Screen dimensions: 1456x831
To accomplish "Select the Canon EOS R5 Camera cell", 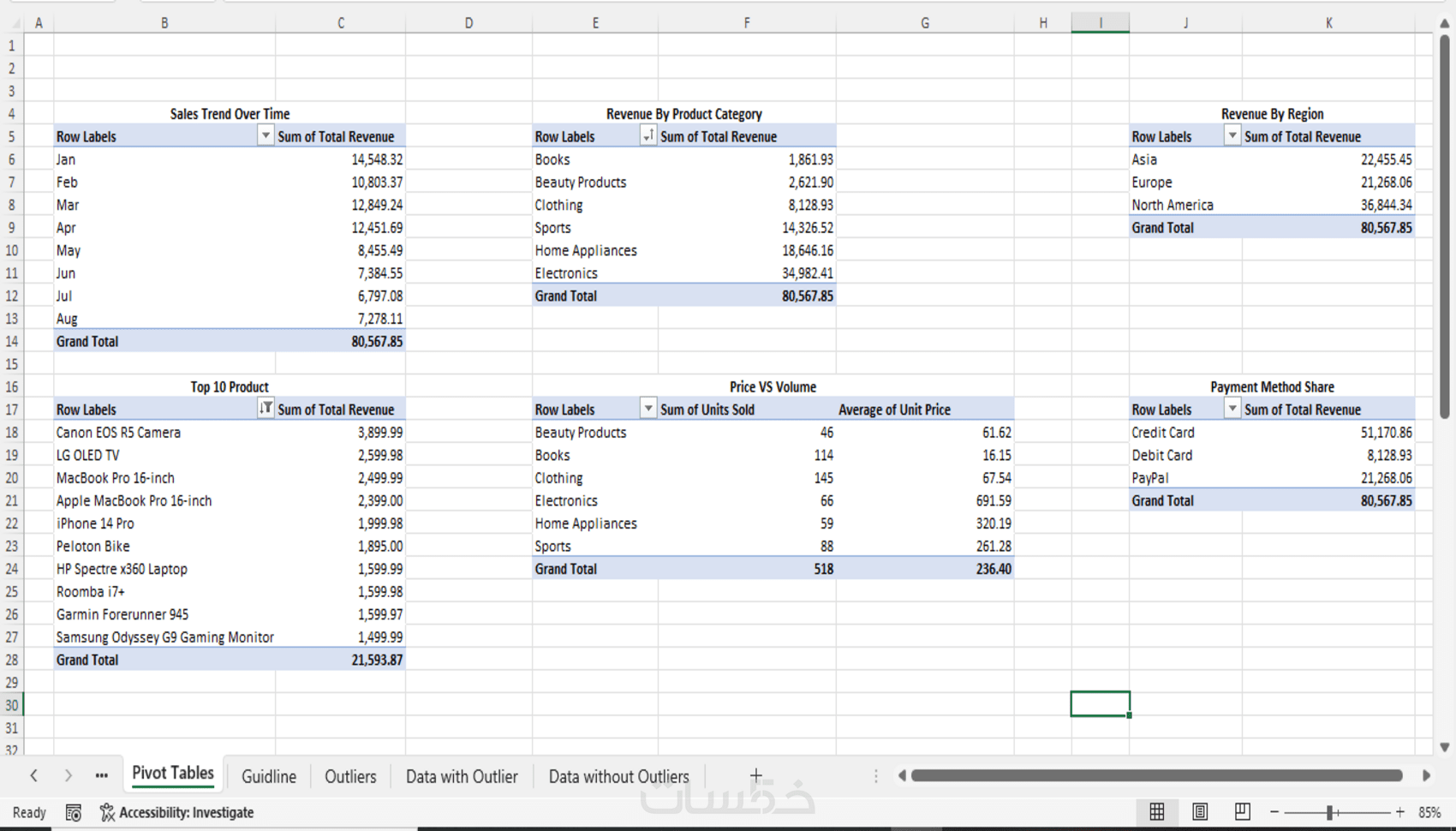I will click(x=164, y=432).
